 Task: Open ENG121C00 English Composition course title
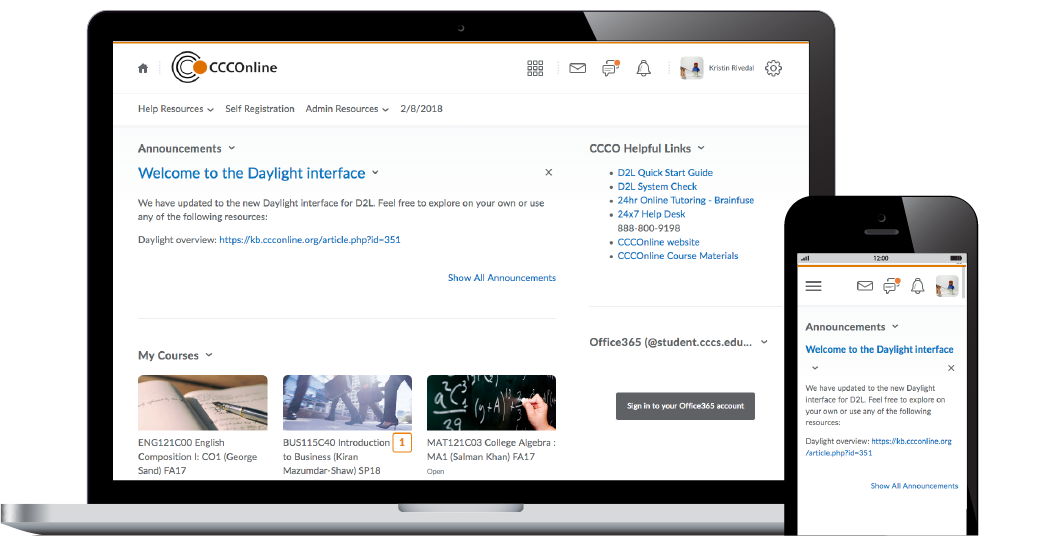click(x=198, y=457)
